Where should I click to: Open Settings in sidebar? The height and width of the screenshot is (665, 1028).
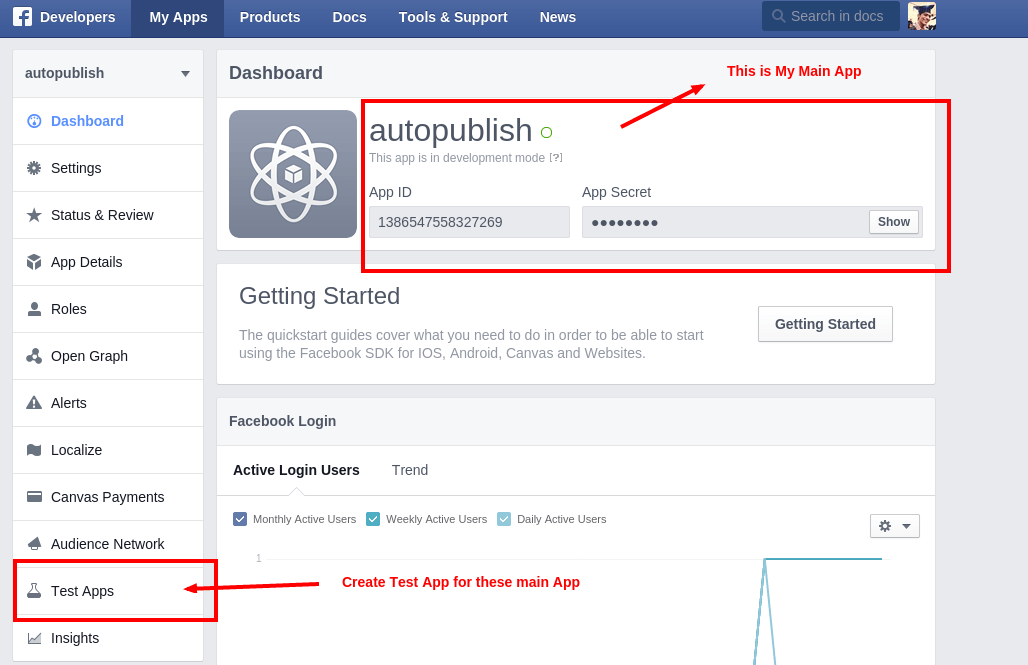pos(108,168)
